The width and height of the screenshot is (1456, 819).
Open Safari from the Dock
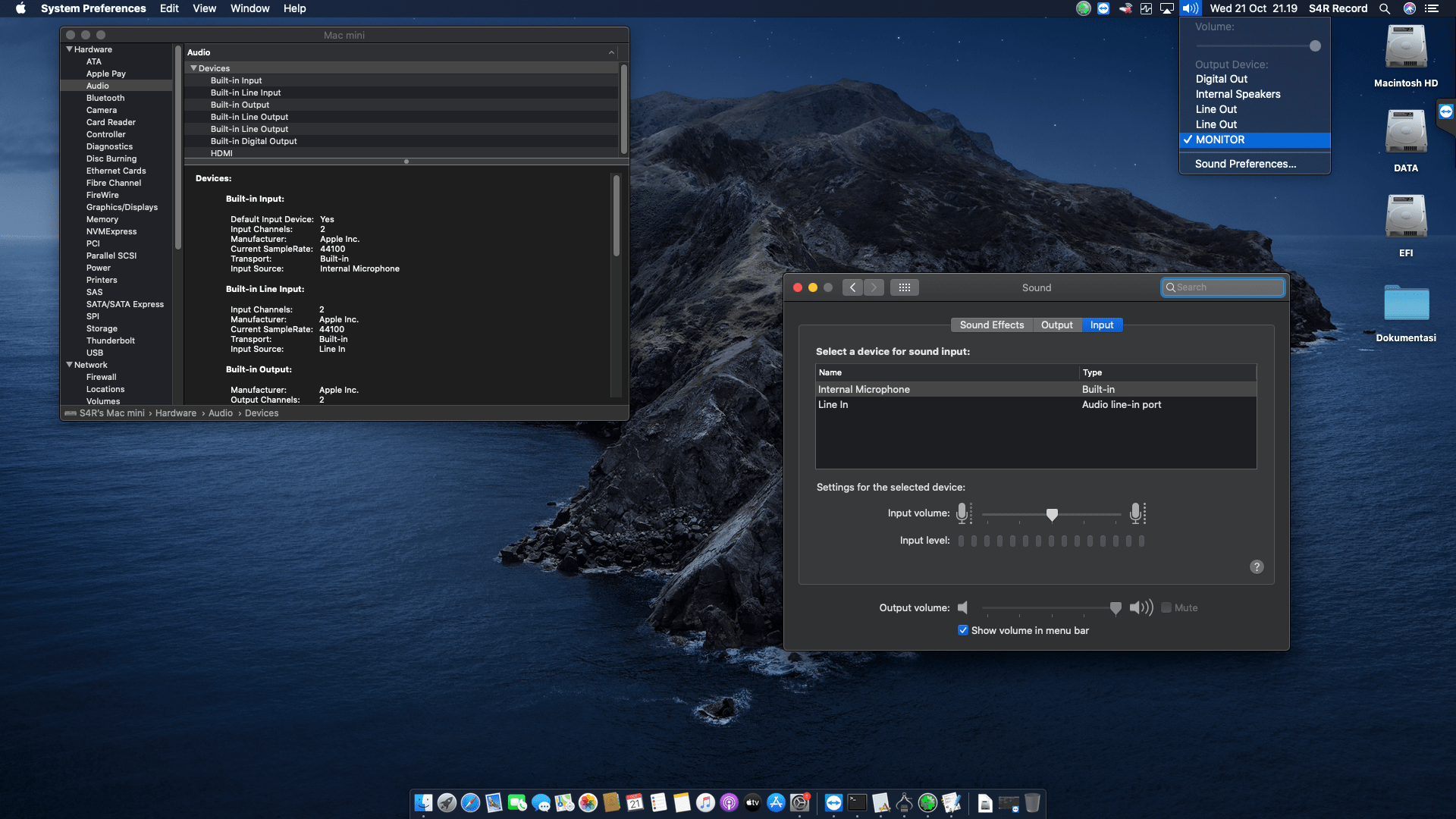coord(469,802)
